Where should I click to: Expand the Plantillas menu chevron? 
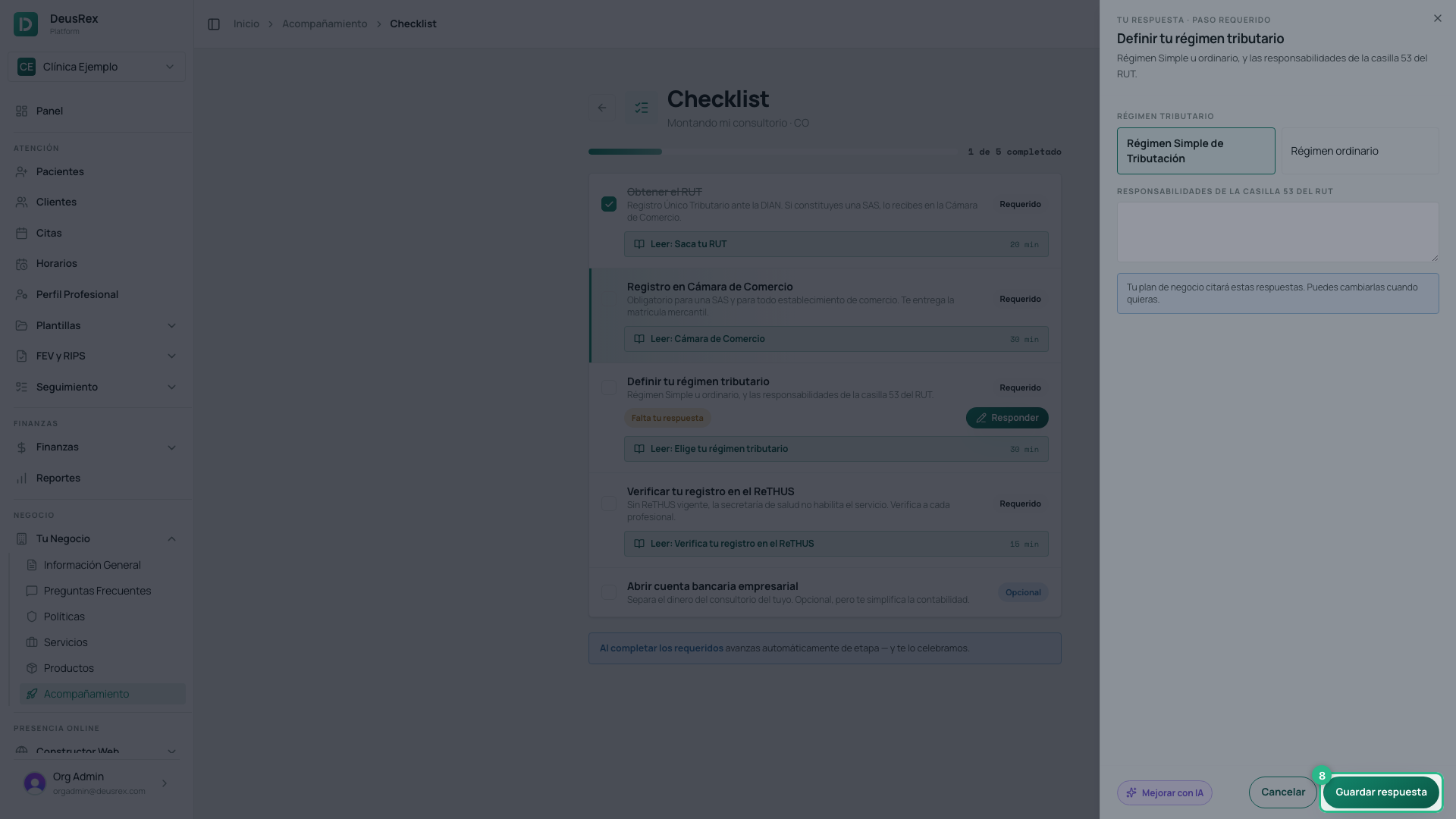tap(171, 326)
